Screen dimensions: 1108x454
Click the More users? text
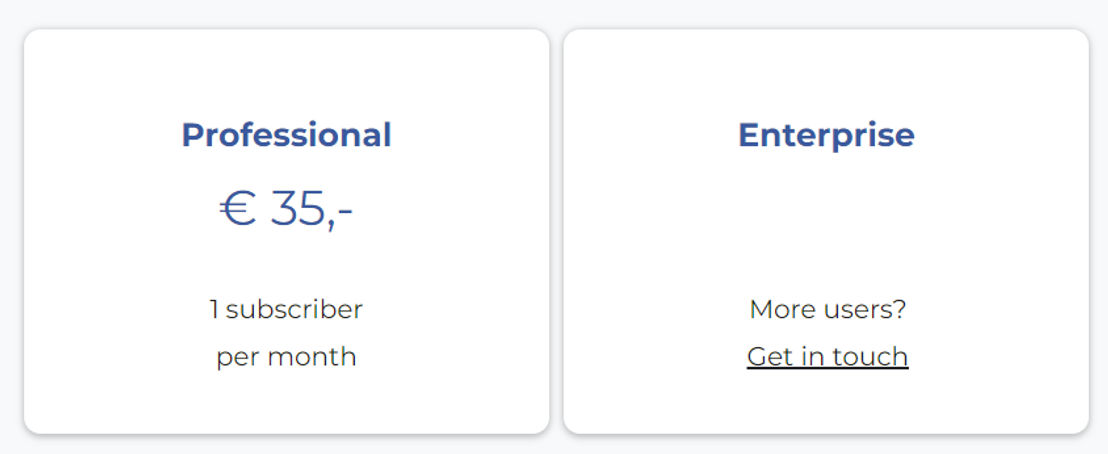click(x=827, y=309)
